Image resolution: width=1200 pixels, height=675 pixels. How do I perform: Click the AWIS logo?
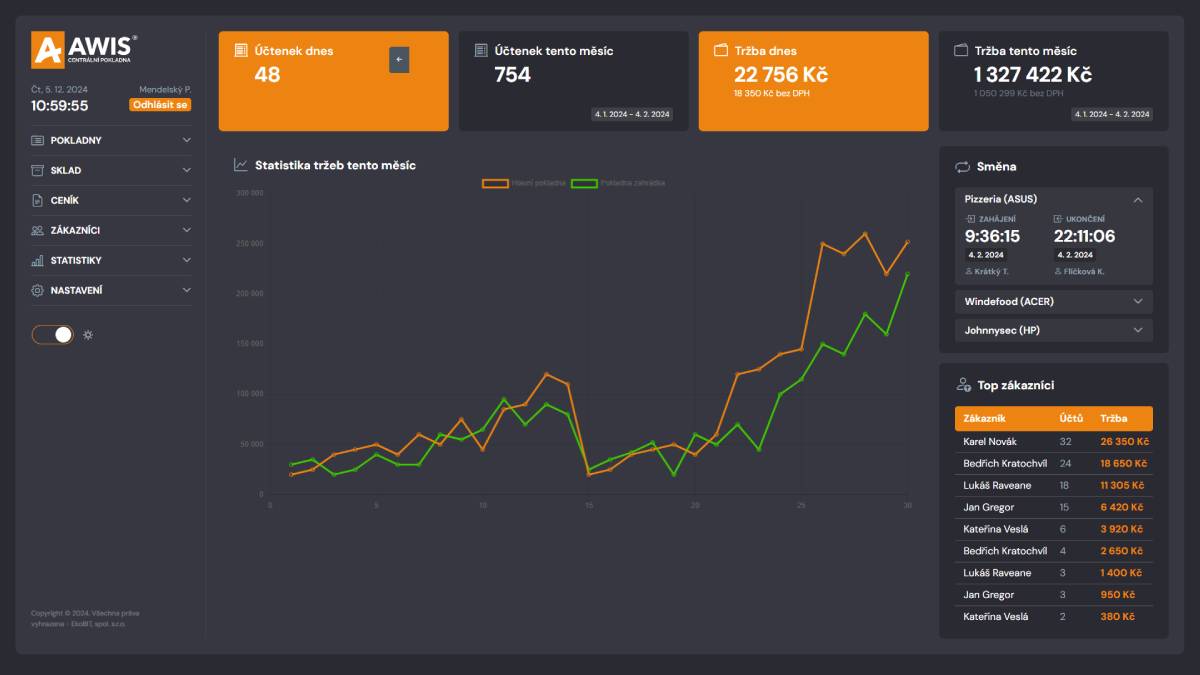click(x=84, y=49)
